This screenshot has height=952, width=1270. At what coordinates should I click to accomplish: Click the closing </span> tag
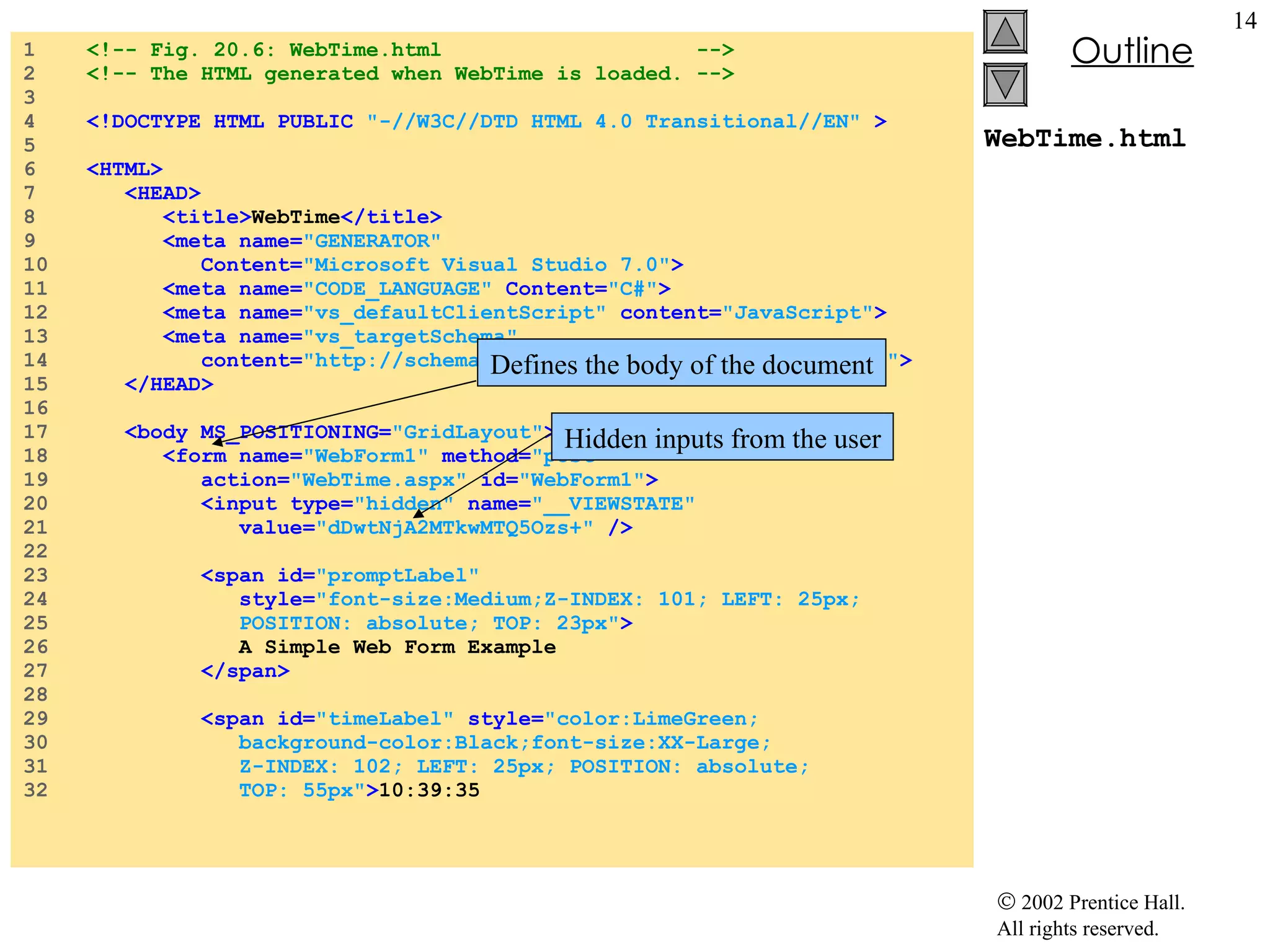coord(245,671)
